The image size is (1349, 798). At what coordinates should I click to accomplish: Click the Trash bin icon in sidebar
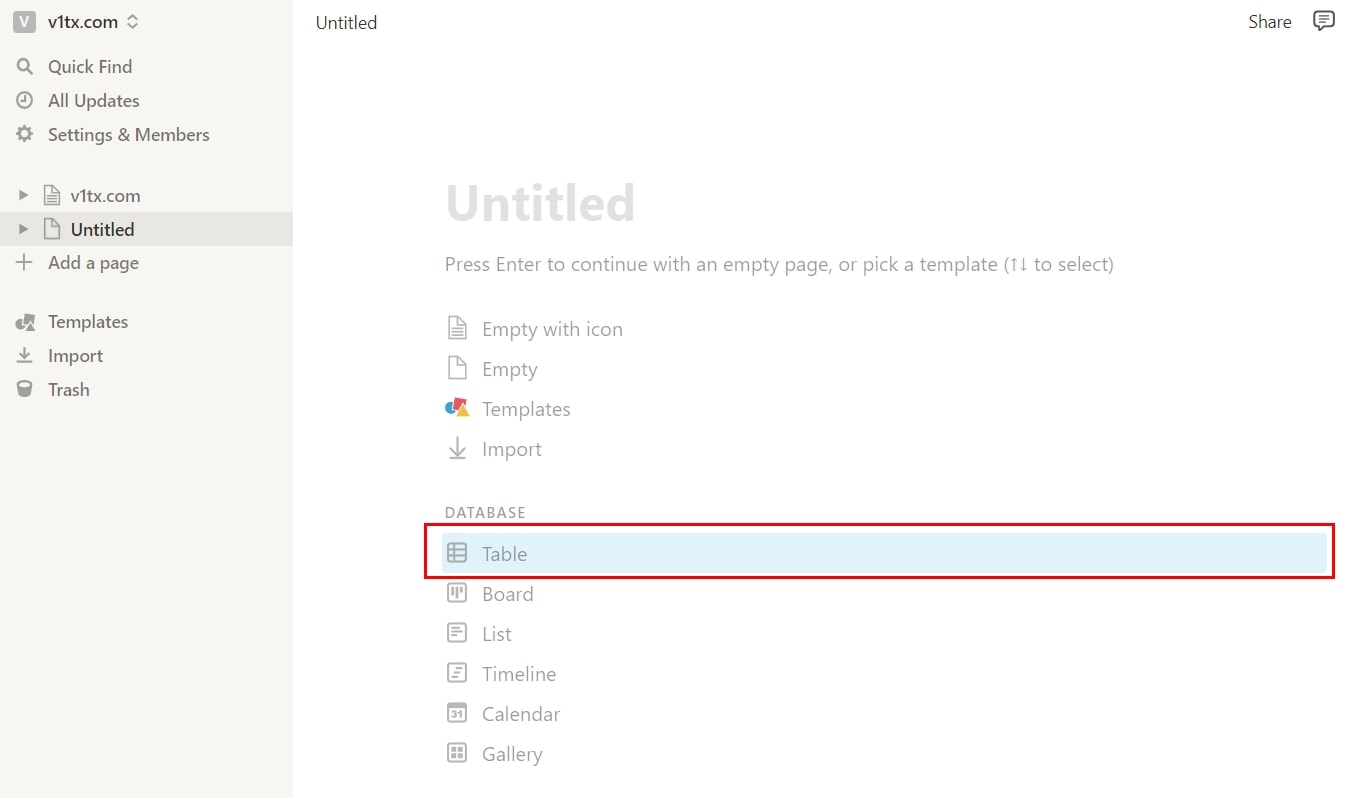tap(25, 390)
